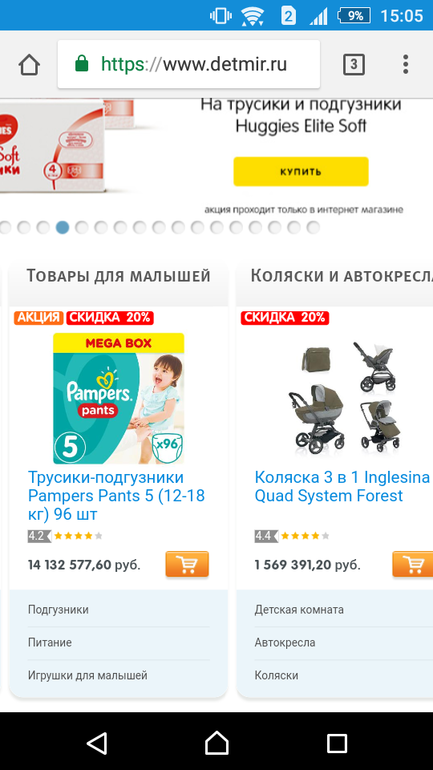Image resolution: width=433 pixels, height=770 pixels.
Task: Open the tab switcher showing 3 tabs
Action: (353, 64)
